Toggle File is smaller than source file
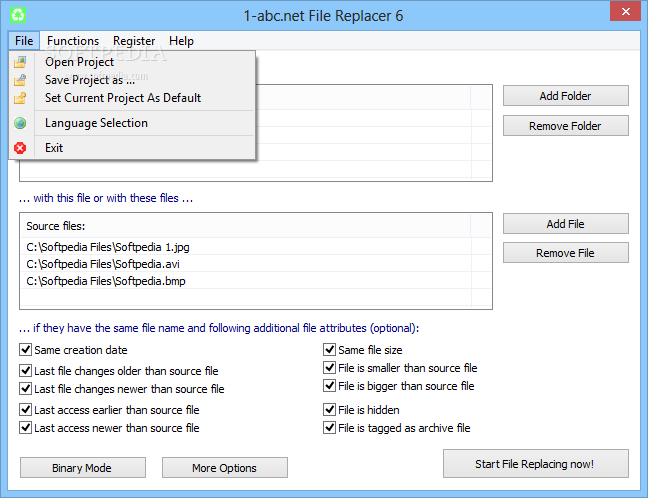648x498 pixels. click(329, 367)
